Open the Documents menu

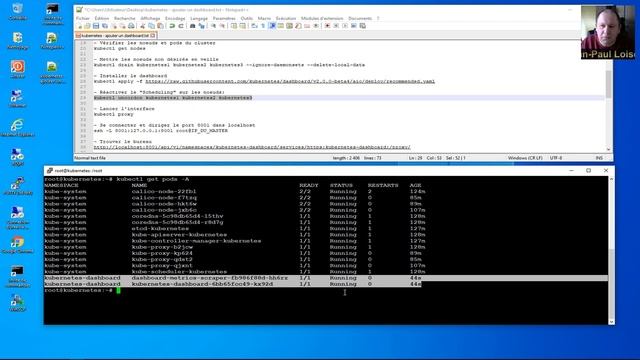point(360,18)
